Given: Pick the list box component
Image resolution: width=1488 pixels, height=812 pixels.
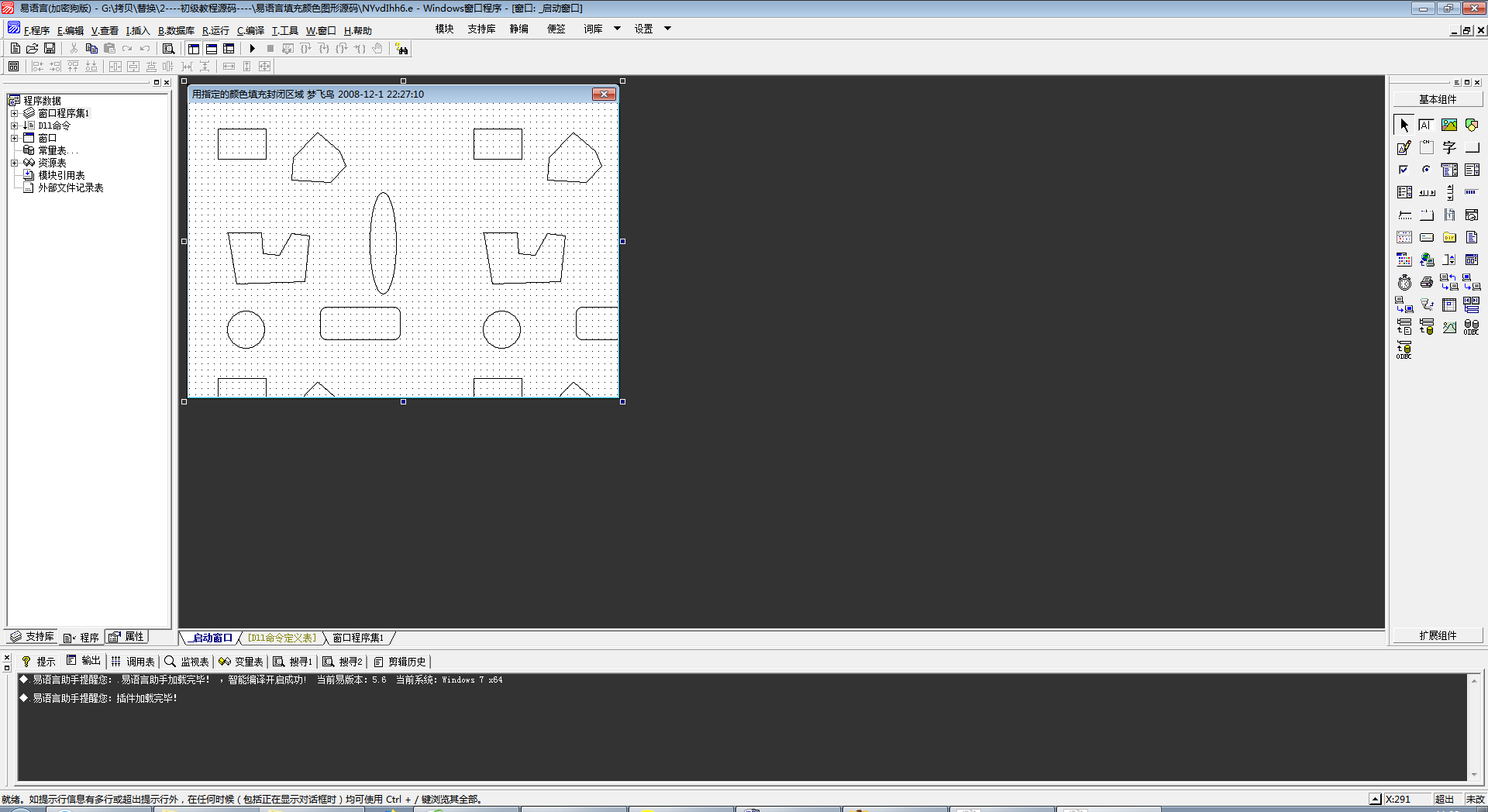Looking at the screenshot, I should pyautogui.click(x=1471, y=170).
